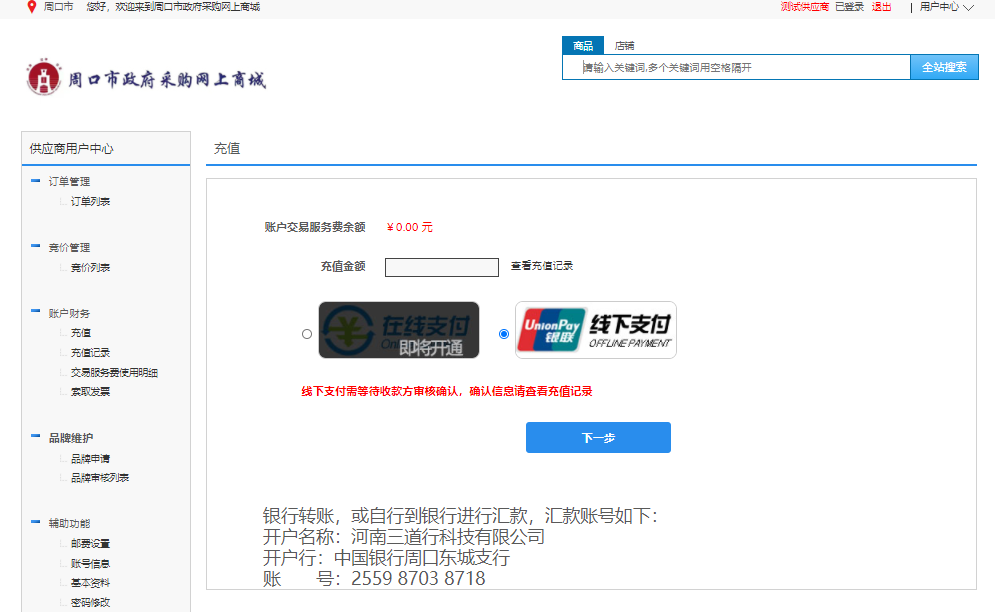Click the 供应商用户中心 sidebar heading
Viewport: 995px width, 612px height.
(x=72, y=149)
